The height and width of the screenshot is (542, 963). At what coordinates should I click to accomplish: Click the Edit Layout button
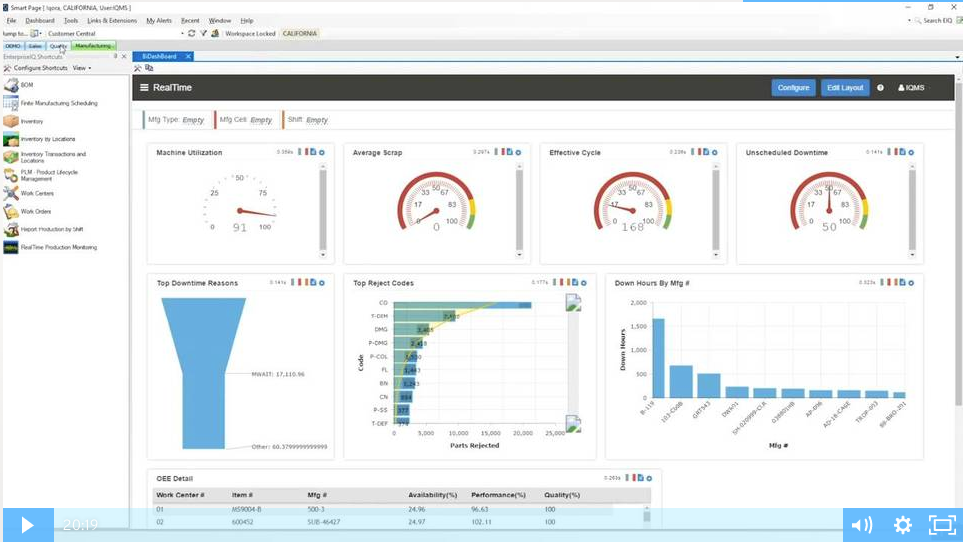pos(845,88)
